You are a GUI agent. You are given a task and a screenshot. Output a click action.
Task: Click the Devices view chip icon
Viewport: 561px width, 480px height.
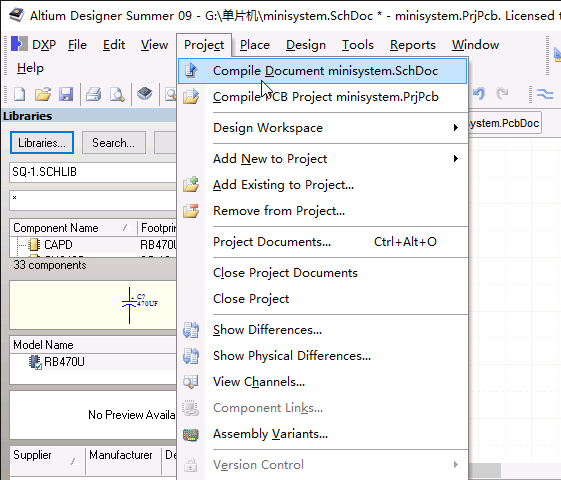145,94
